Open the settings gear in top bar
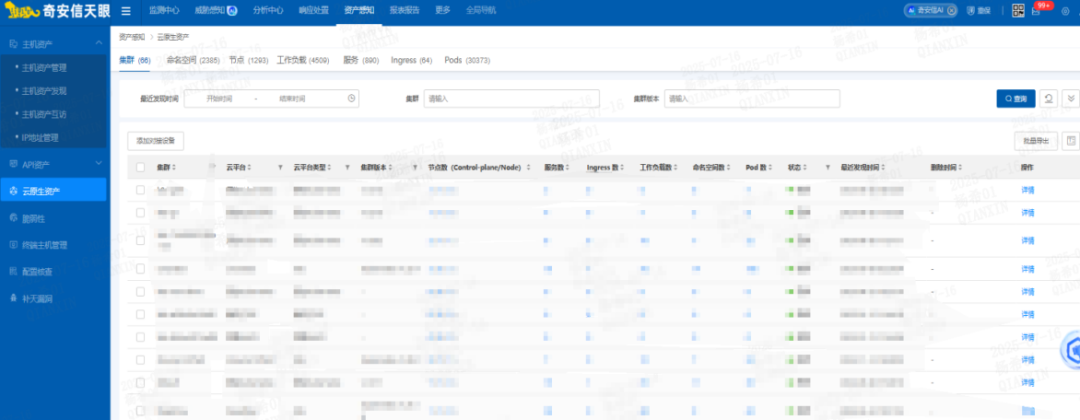 point(1066,11)
